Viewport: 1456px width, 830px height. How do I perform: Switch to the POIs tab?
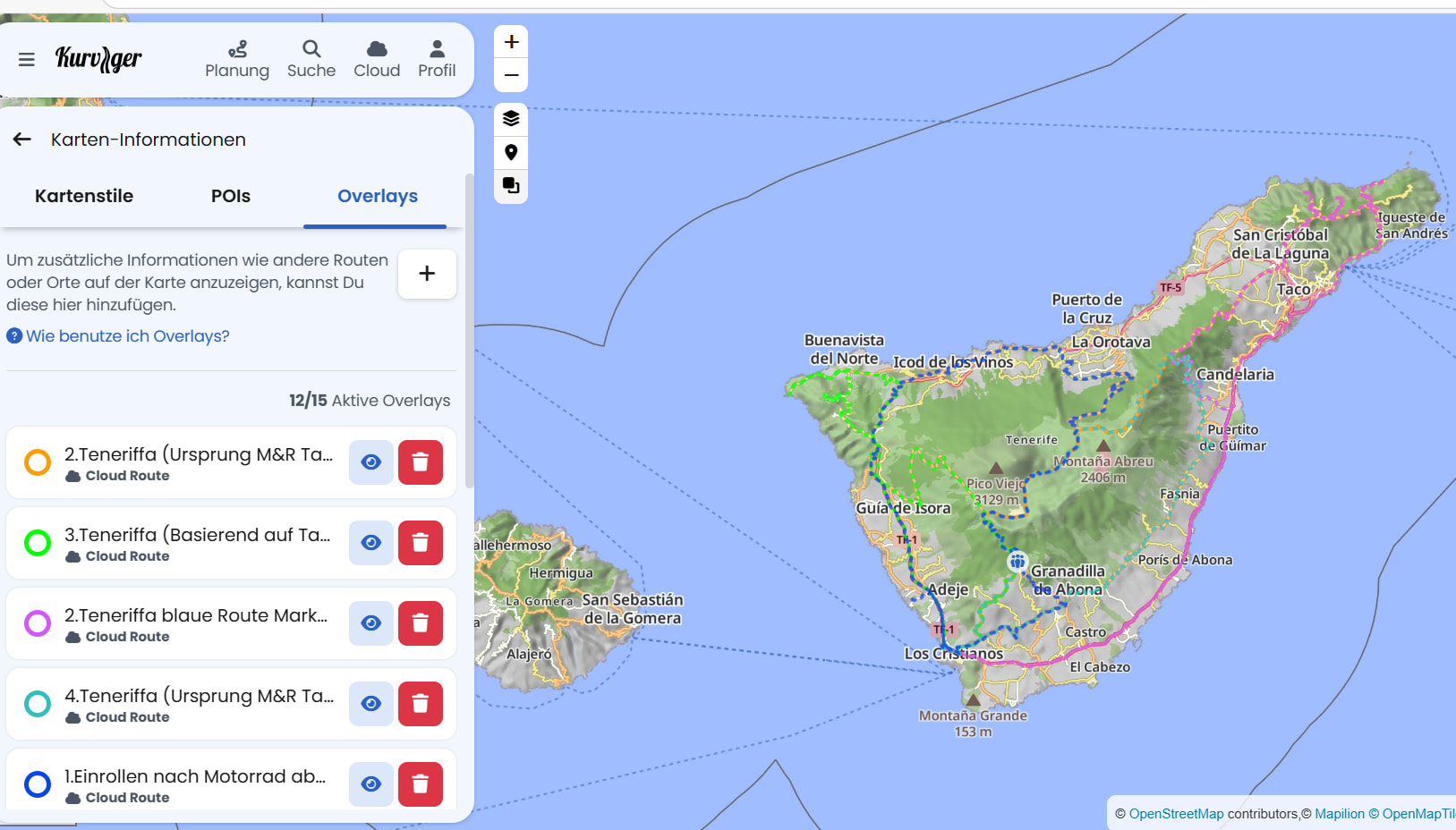[231, 196]
